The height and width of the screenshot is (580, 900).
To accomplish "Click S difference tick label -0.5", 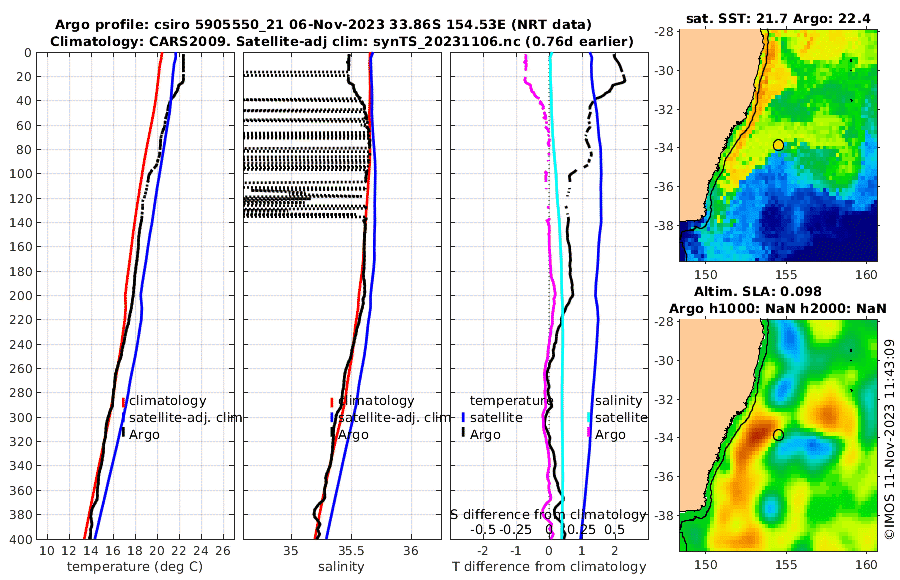I will point(483,529).
